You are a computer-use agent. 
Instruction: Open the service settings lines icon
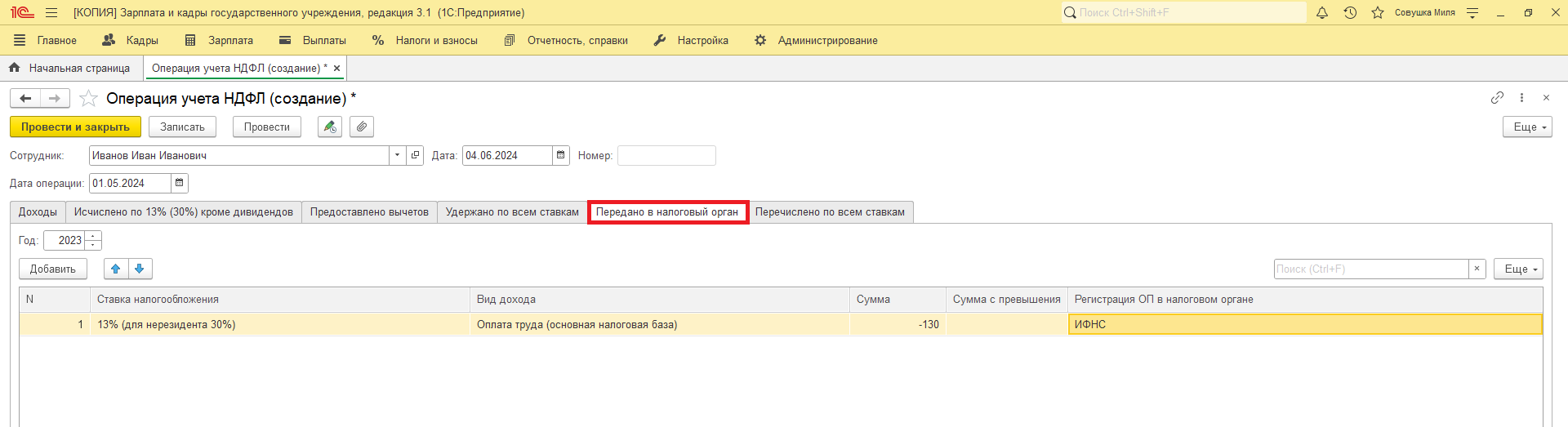1472,13
